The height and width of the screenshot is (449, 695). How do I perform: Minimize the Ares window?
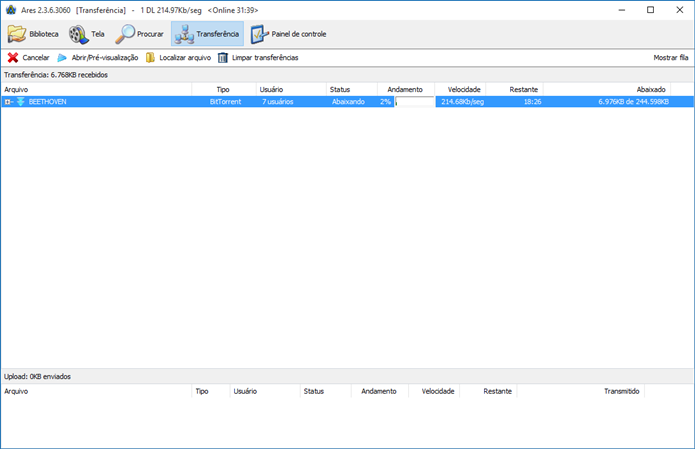622,10
